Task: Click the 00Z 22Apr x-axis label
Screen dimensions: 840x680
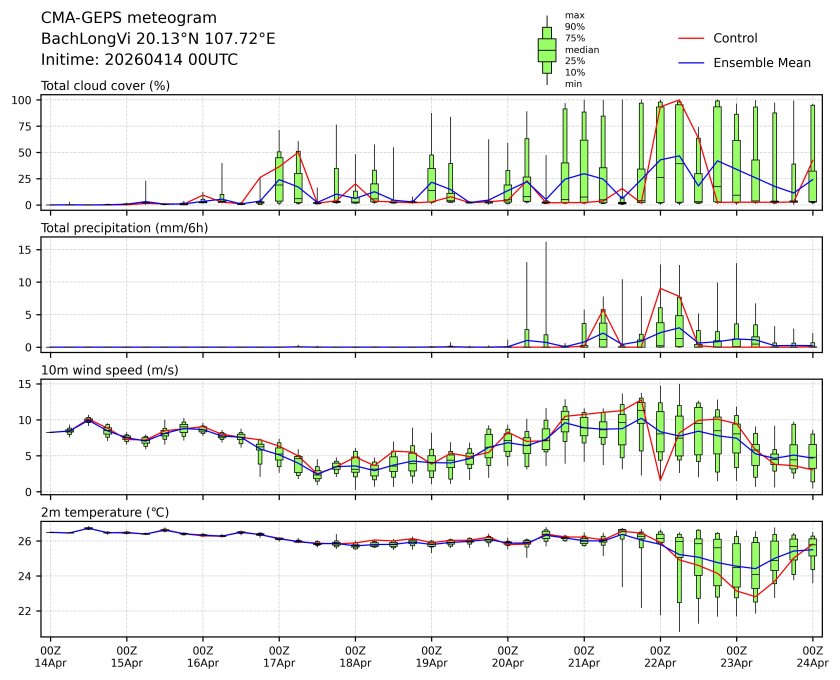Action: [x=660, y=655]
